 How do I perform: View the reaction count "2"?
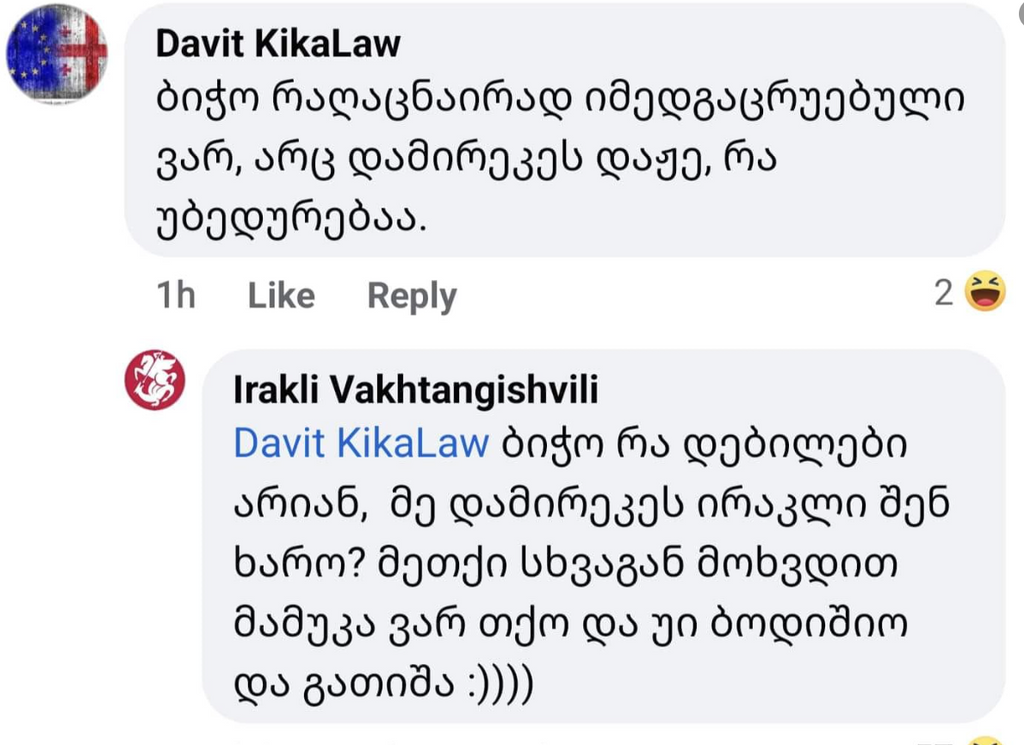pos(943,294)
